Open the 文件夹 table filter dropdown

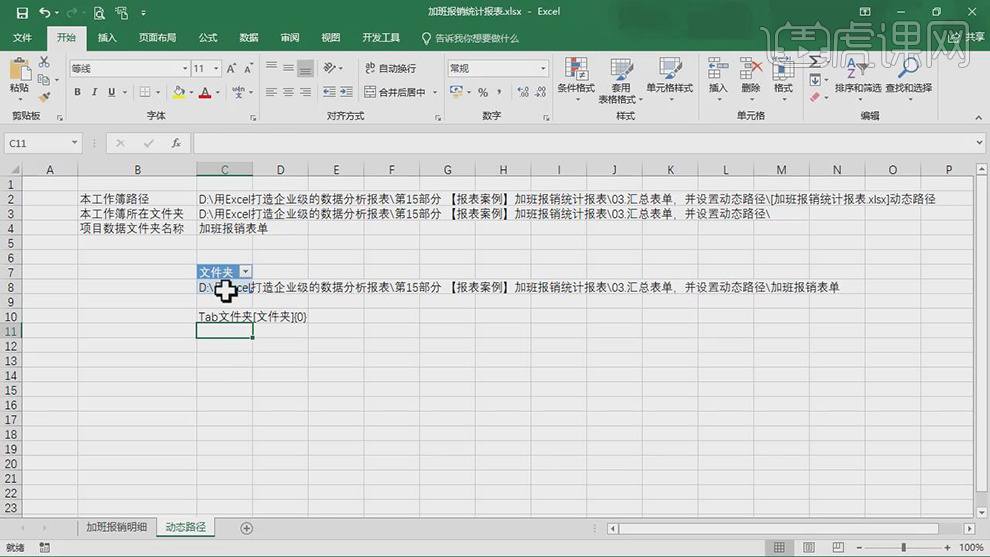pyautogui.click(x=245, y=272)
